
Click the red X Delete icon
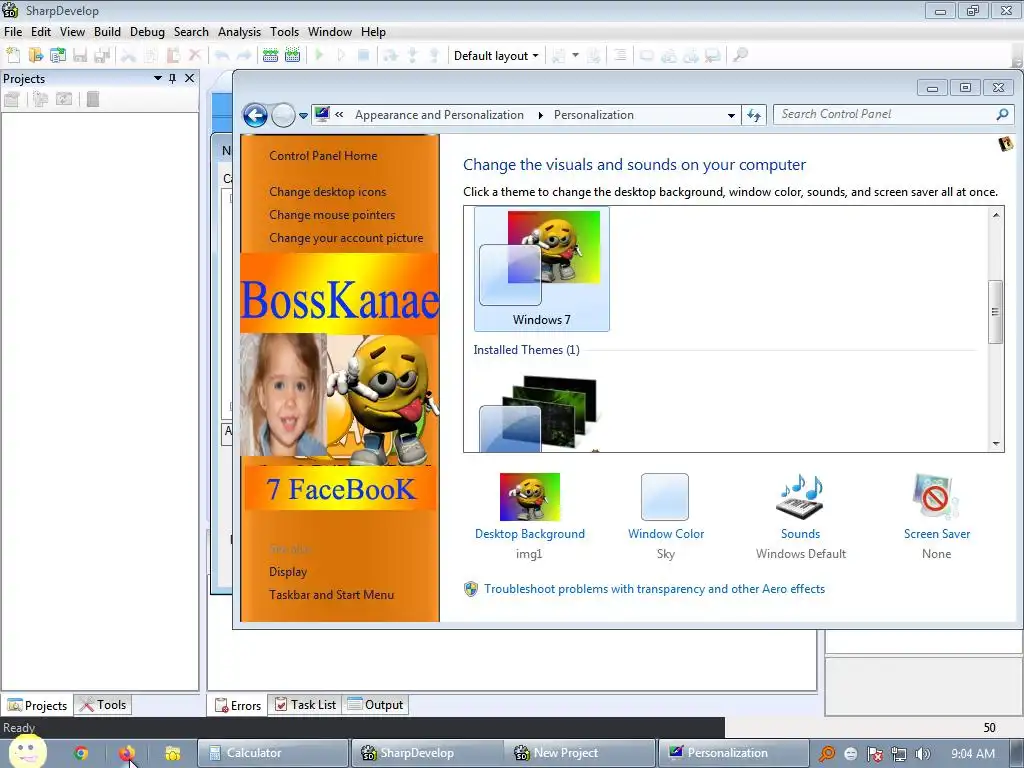[195, 56]
